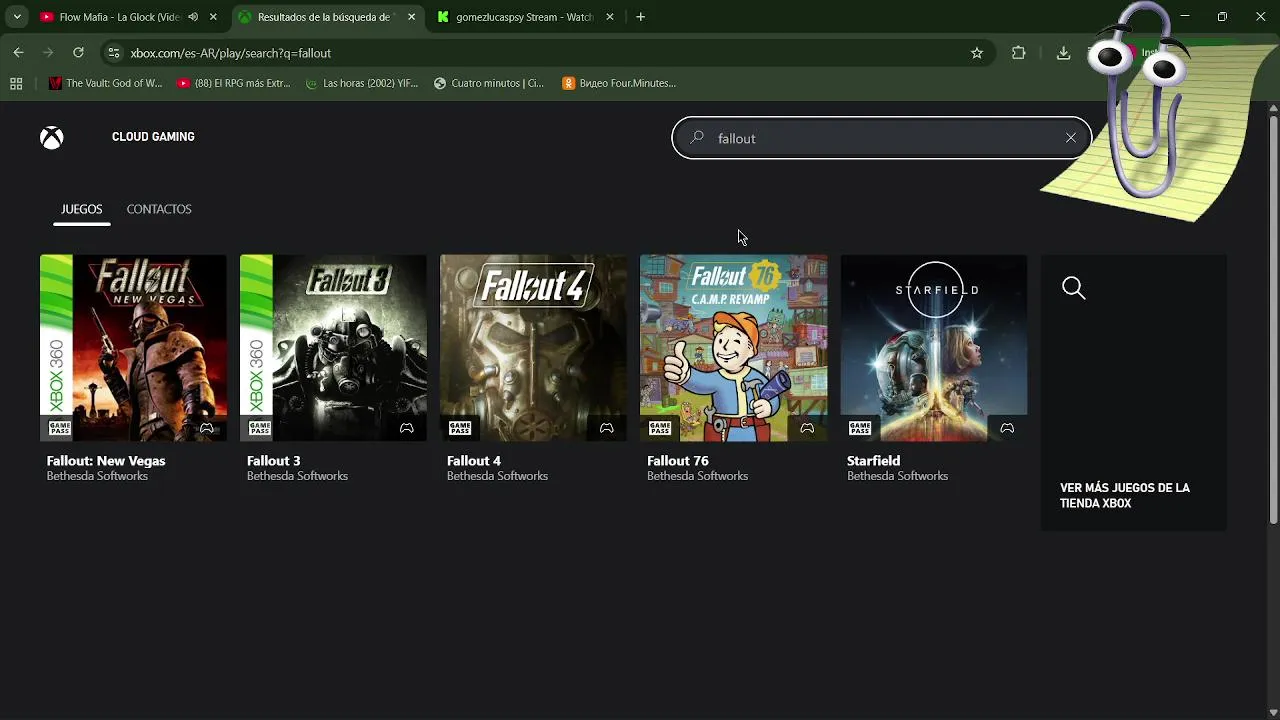
Task: Click the controller icon on Starfield
Action: (x=1006, y=428)
